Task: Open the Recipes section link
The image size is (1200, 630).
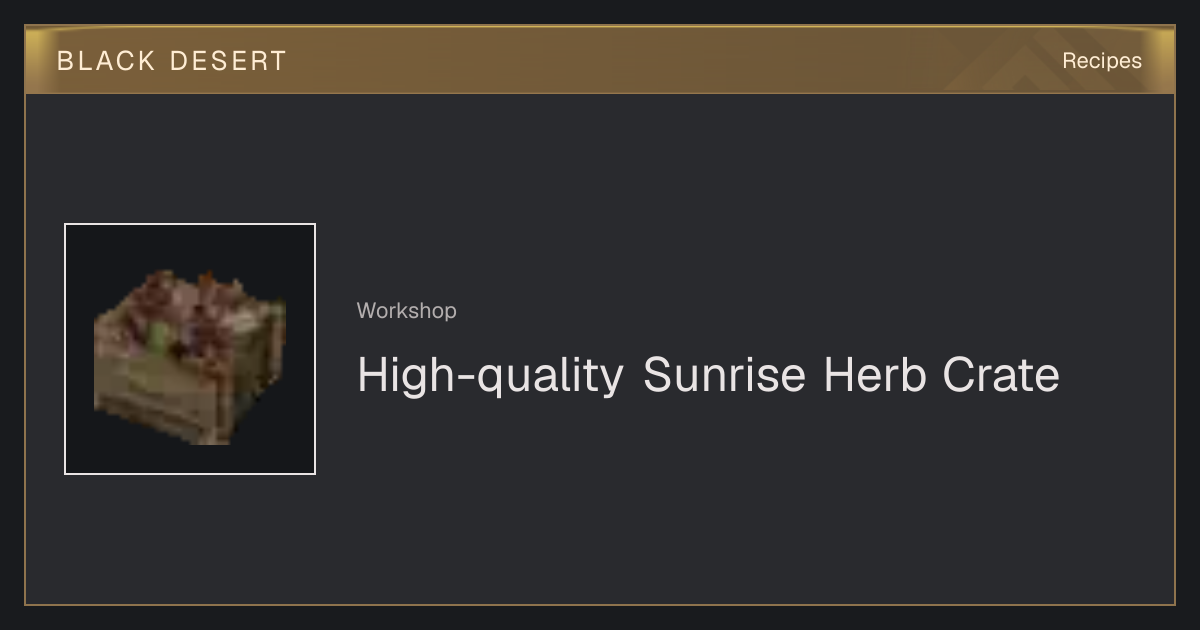Action: (1102, 61)
